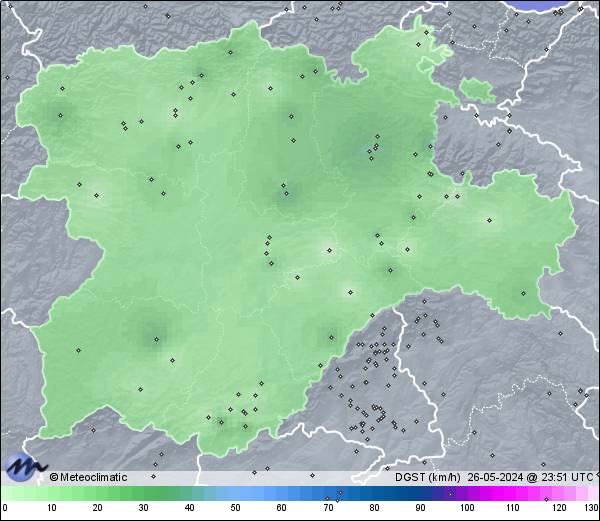Click the DGST (km/h) label
600x521 pixels.
point(427,477)
